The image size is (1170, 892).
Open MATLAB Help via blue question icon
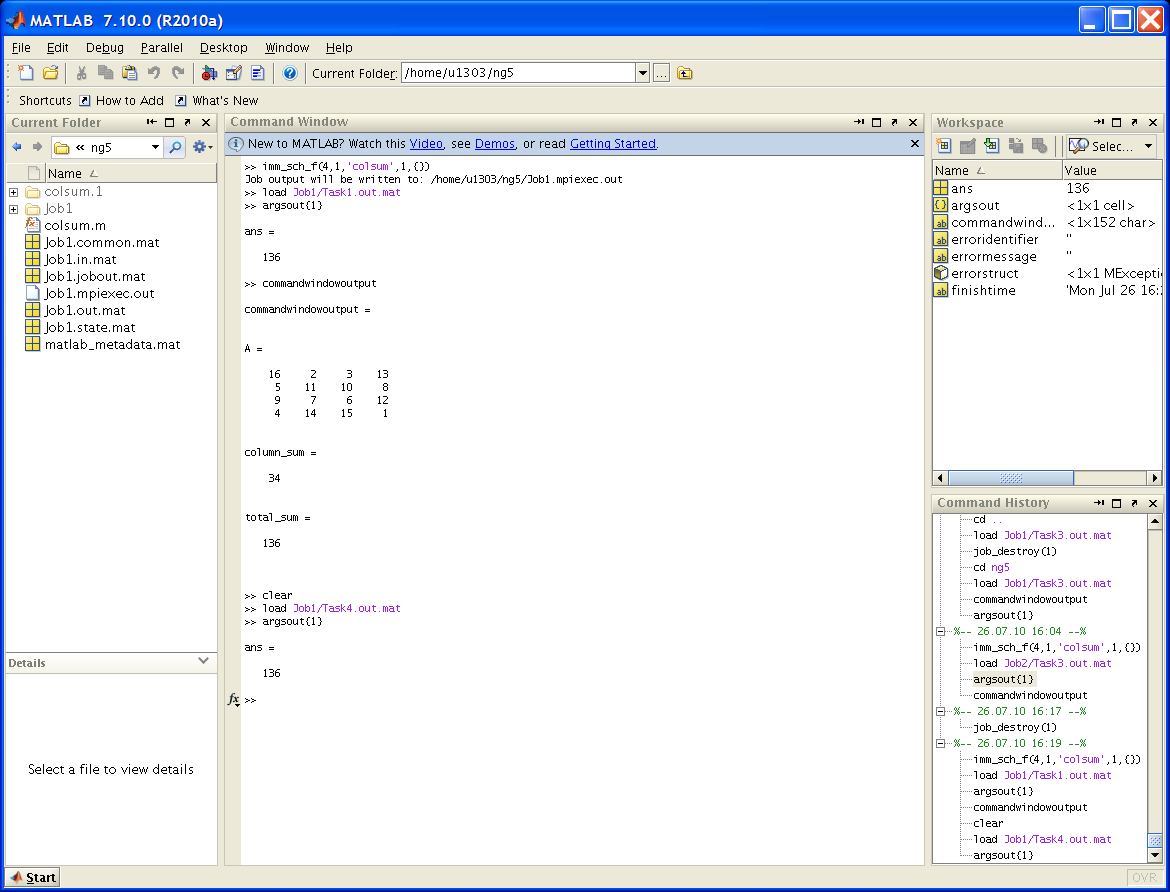click(290, 72)
